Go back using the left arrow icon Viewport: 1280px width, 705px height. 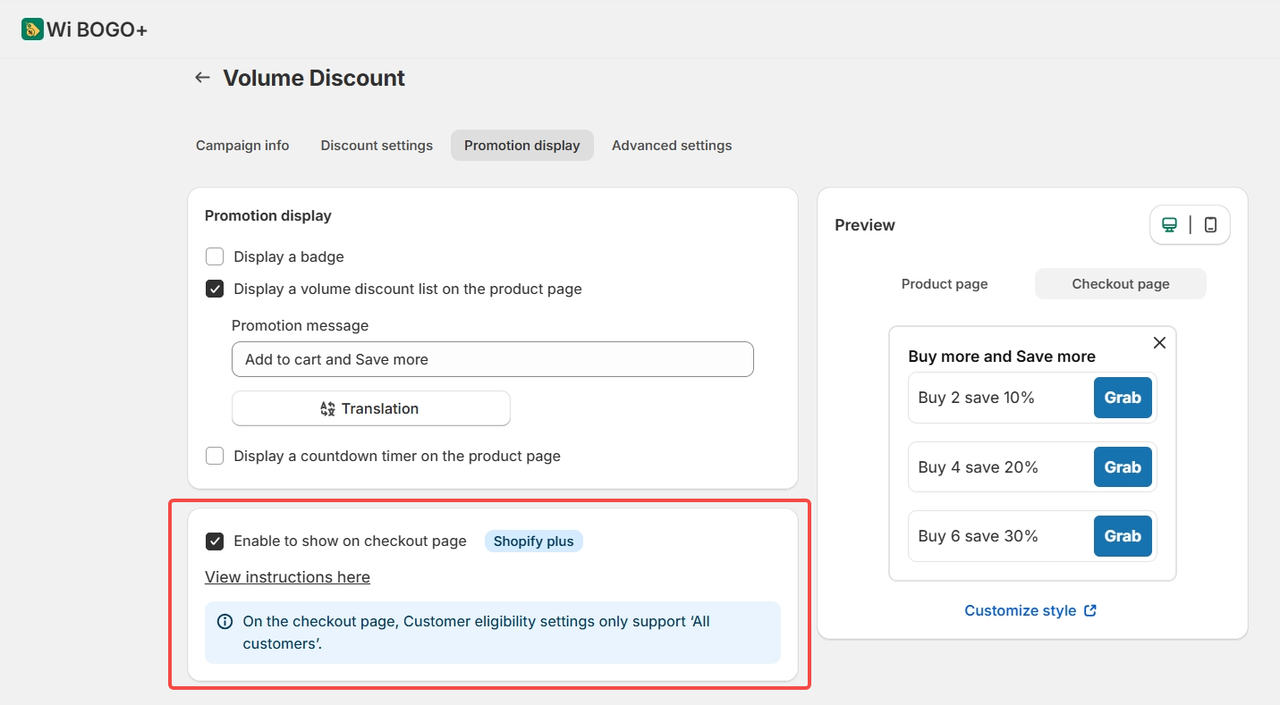(202, 78)
